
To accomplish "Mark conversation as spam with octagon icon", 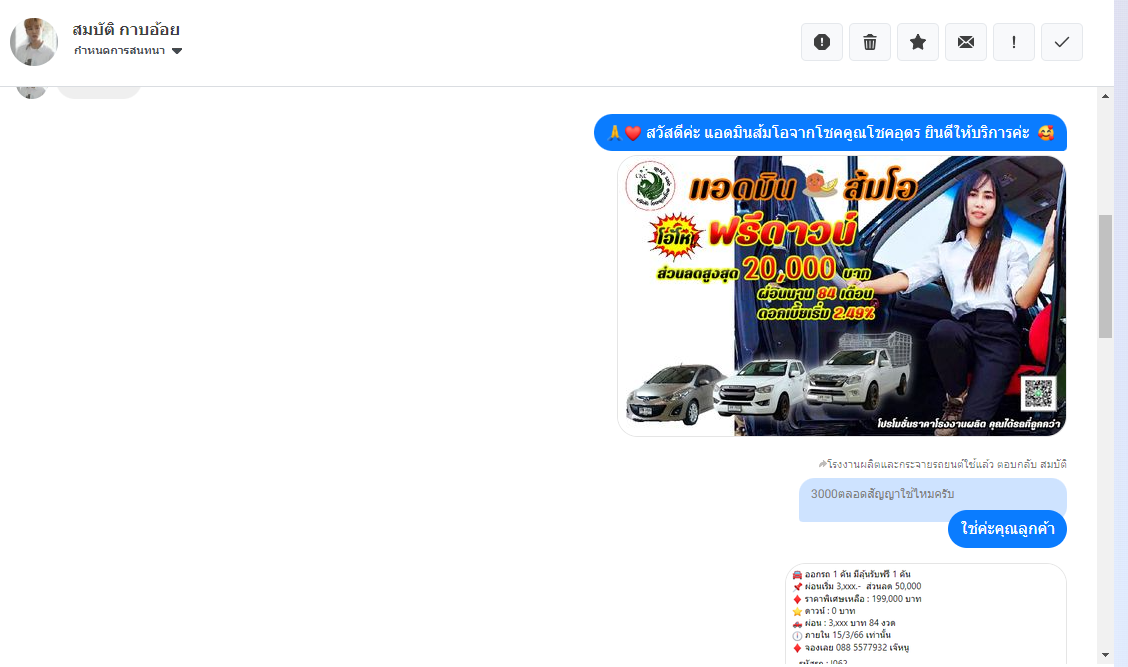I will click(x=822, y=42).
